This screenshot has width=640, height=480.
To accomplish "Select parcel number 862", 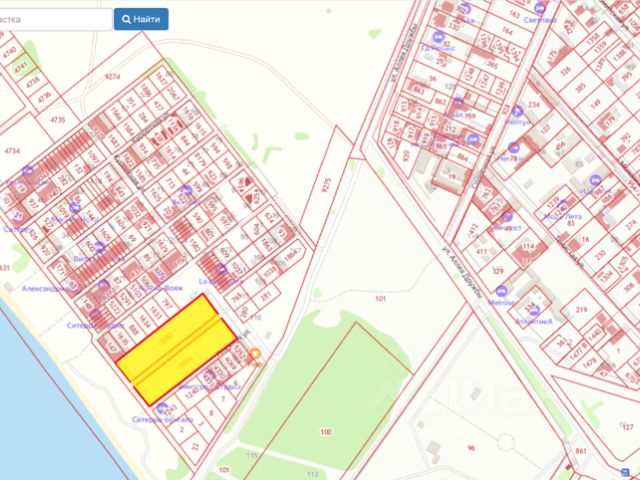I will 441,102.
